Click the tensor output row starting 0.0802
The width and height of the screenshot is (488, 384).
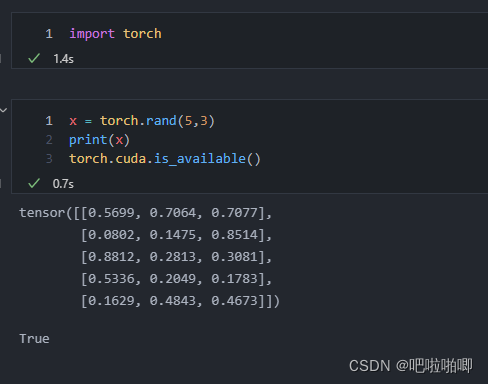[177, 235]
